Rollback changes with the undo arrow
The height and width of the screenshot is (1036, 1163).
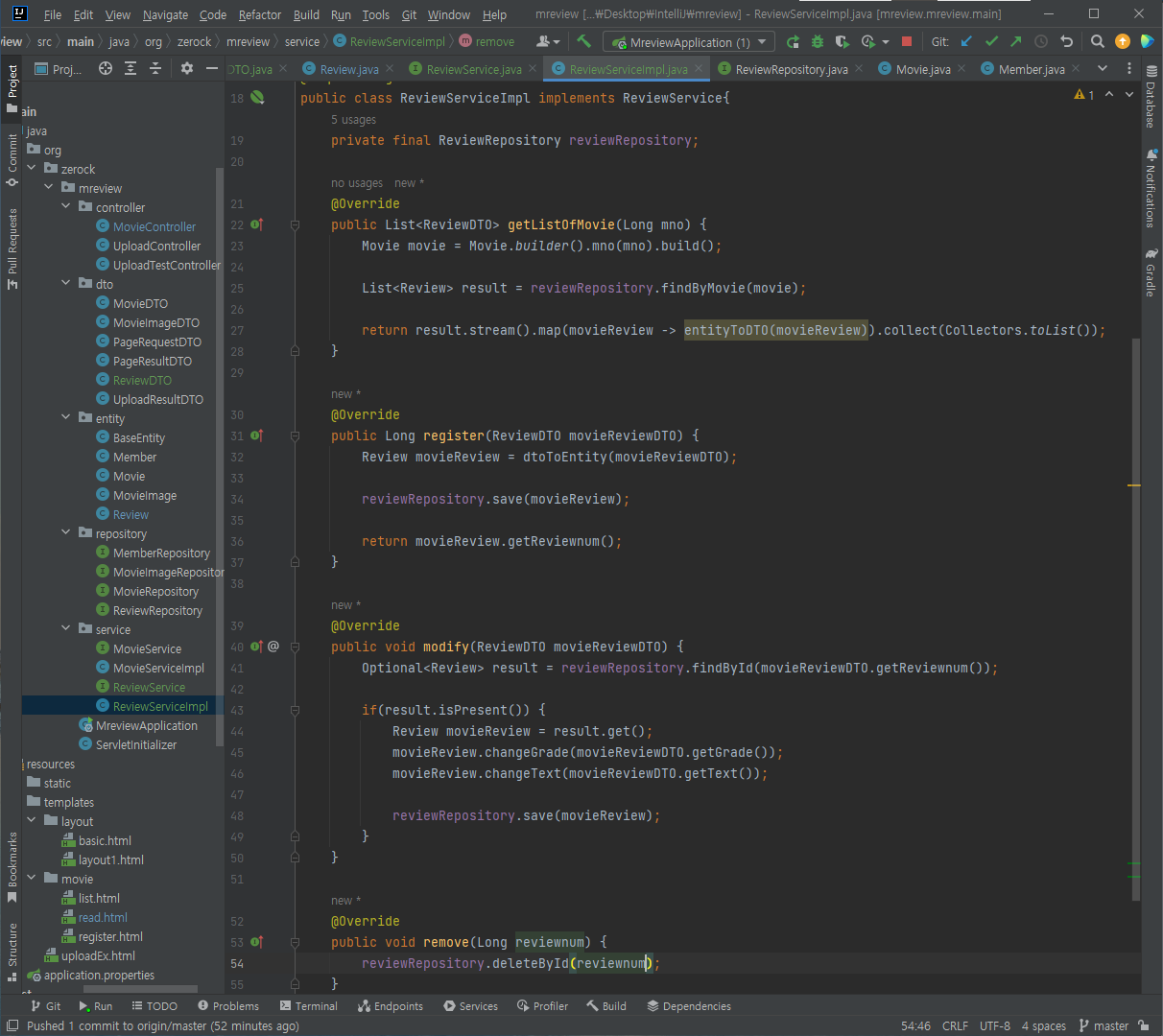pyautogui.click(x=1066, y=41)
